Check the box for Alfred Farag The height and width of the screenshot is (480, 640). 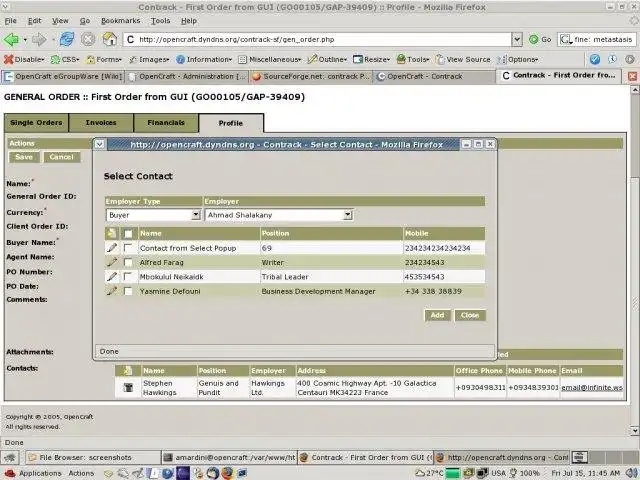[128, 262]
